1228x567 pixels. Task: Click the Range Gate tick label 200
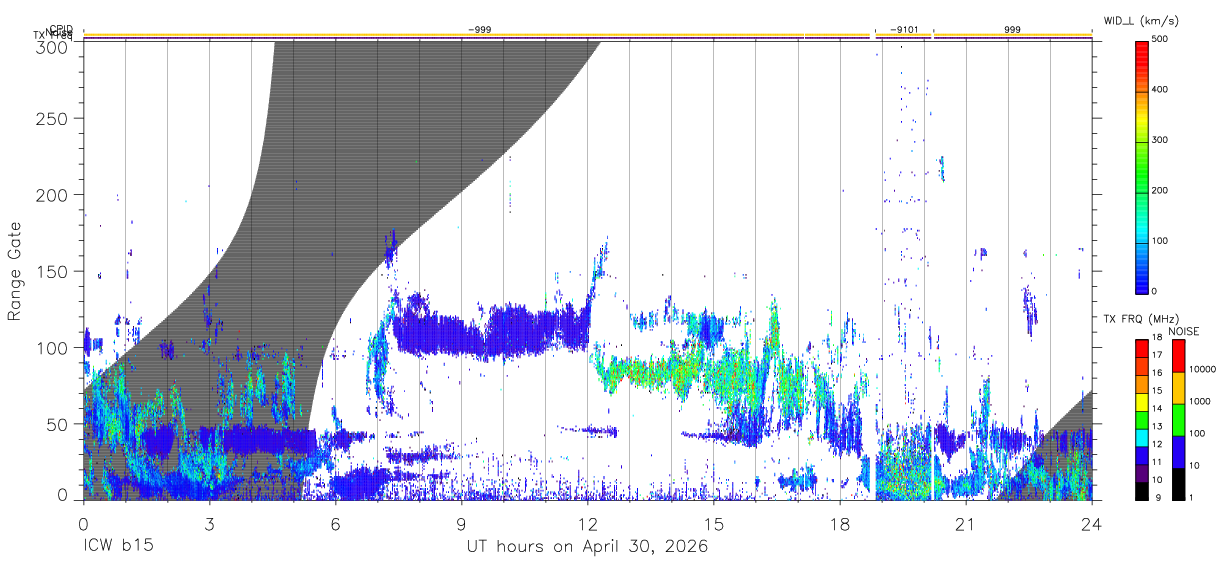(50, 194)
